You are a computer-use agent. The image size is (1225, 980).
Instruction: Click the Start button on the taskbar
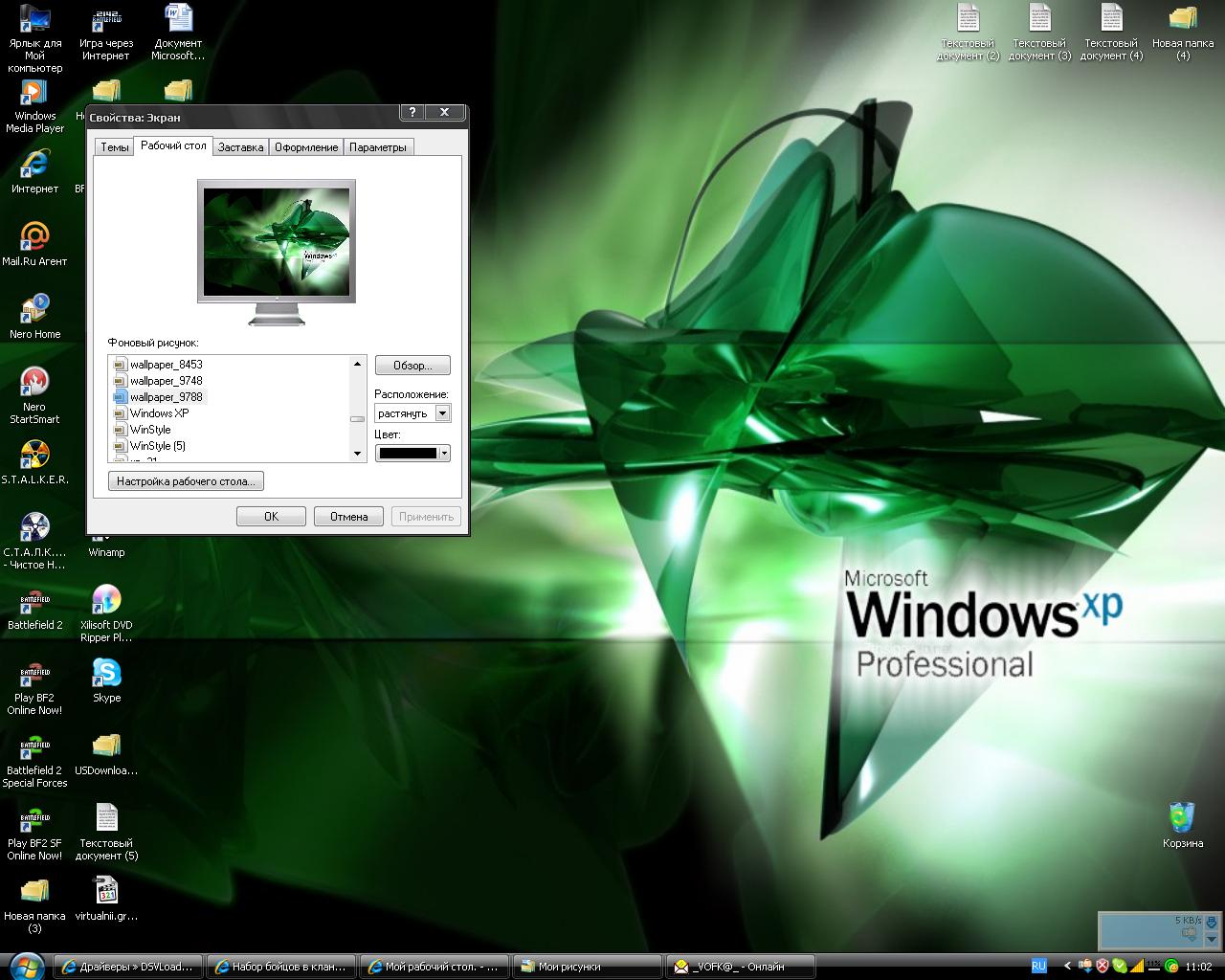25,965
